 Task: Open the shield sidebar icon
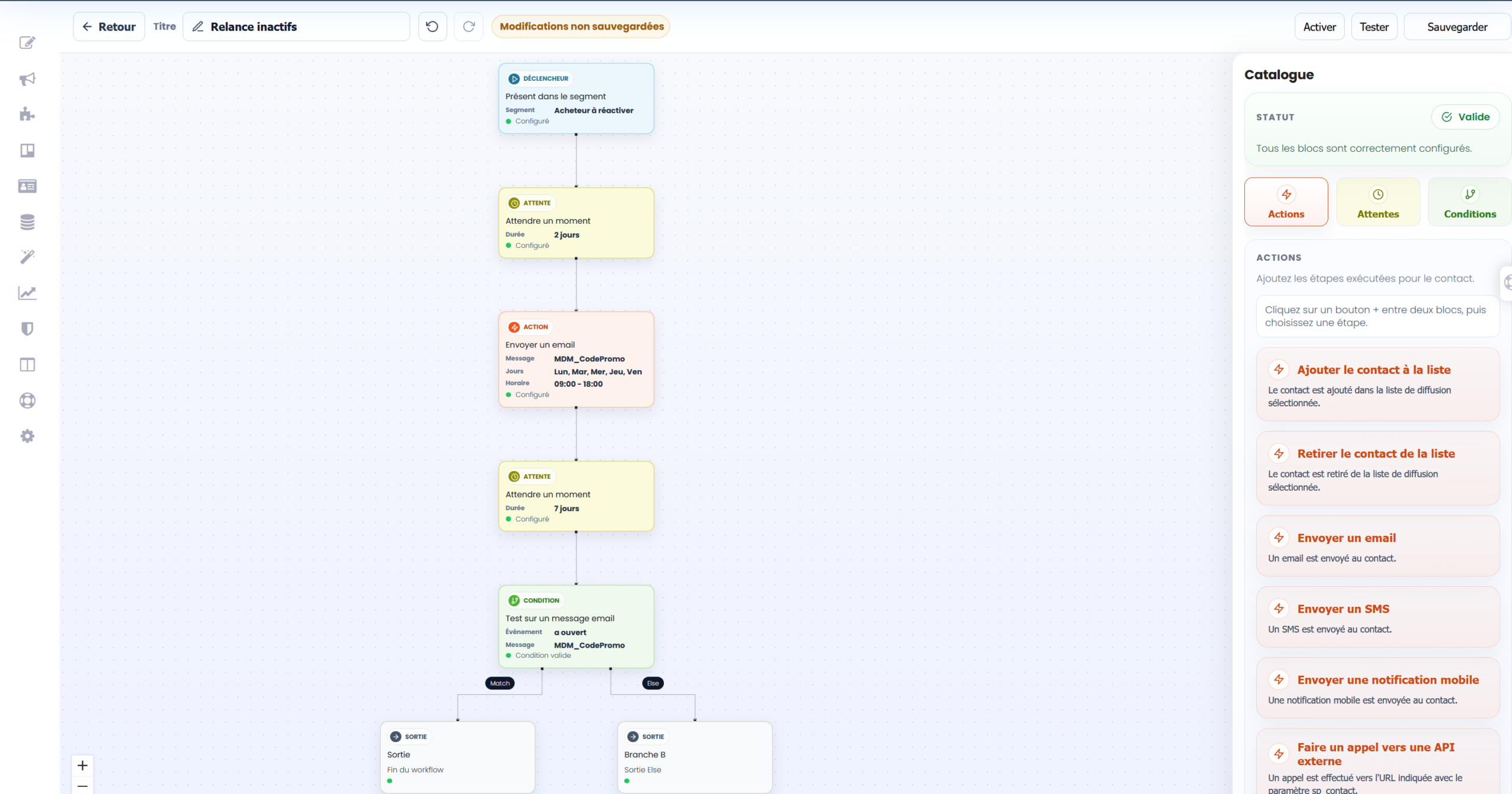pyautogui.click(x=27, y=329)
